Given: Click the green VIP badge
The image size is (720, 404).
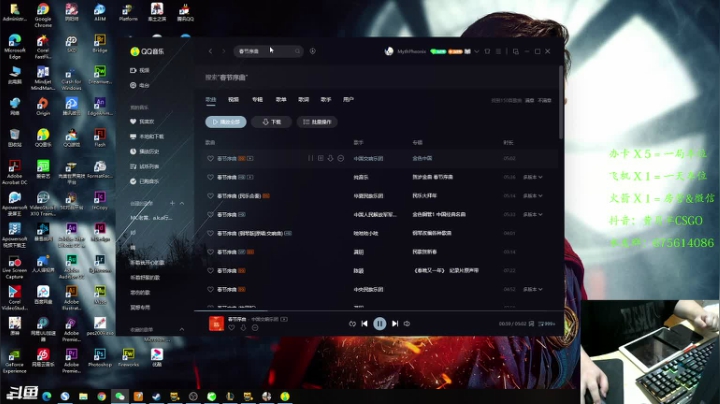Looking at the screenshot, I should click(438, 51).
